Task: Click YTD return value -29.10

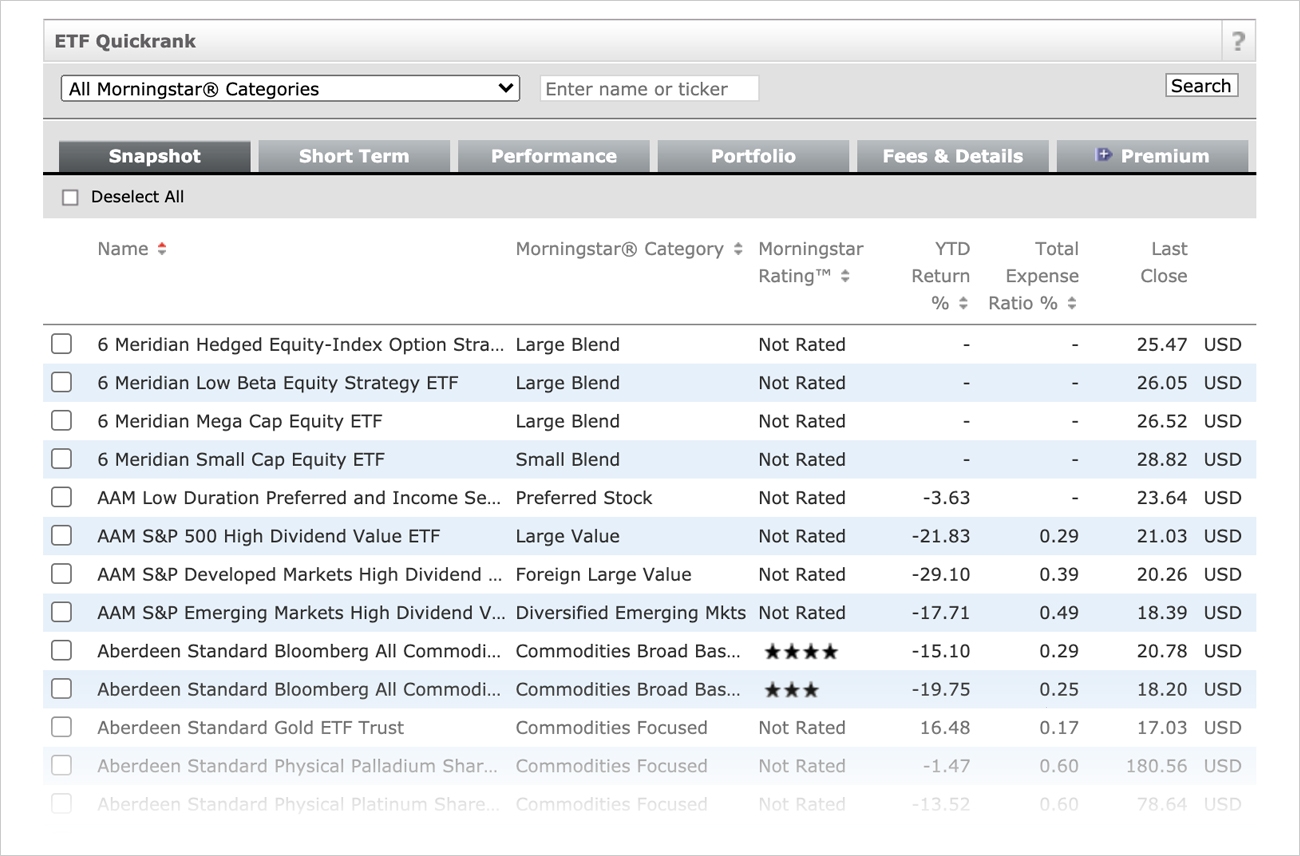Action: 941,575
